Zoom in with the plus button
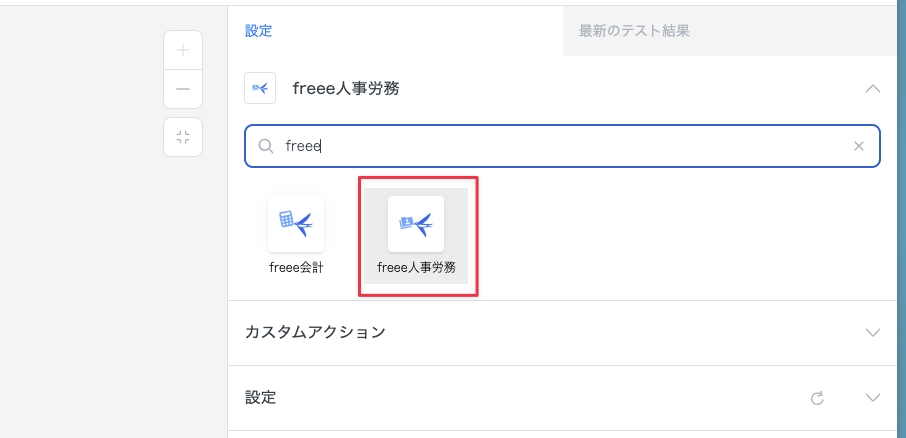Image resolution: width=906 pixels, height=438 pixels. coord(183,50)
